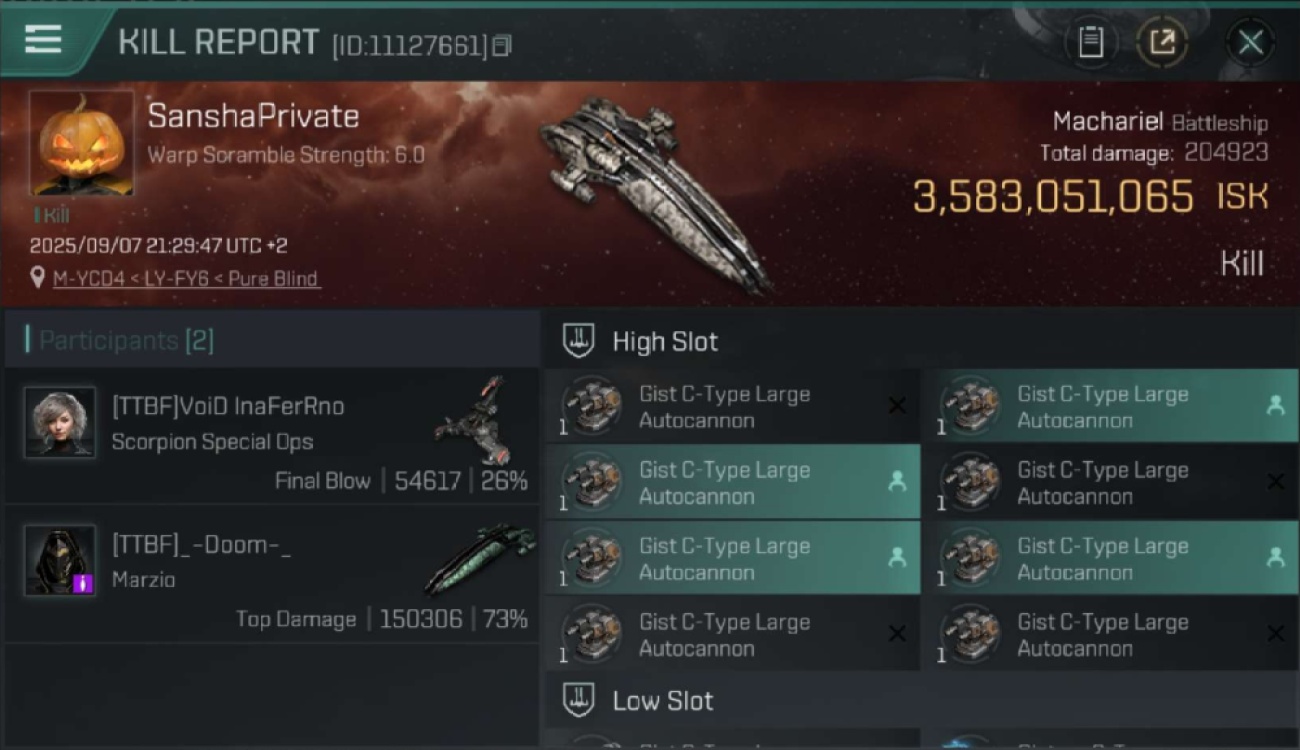Open the hamburger menu
The height and width of the screenshot is (750, 1300).
(43, 40)
